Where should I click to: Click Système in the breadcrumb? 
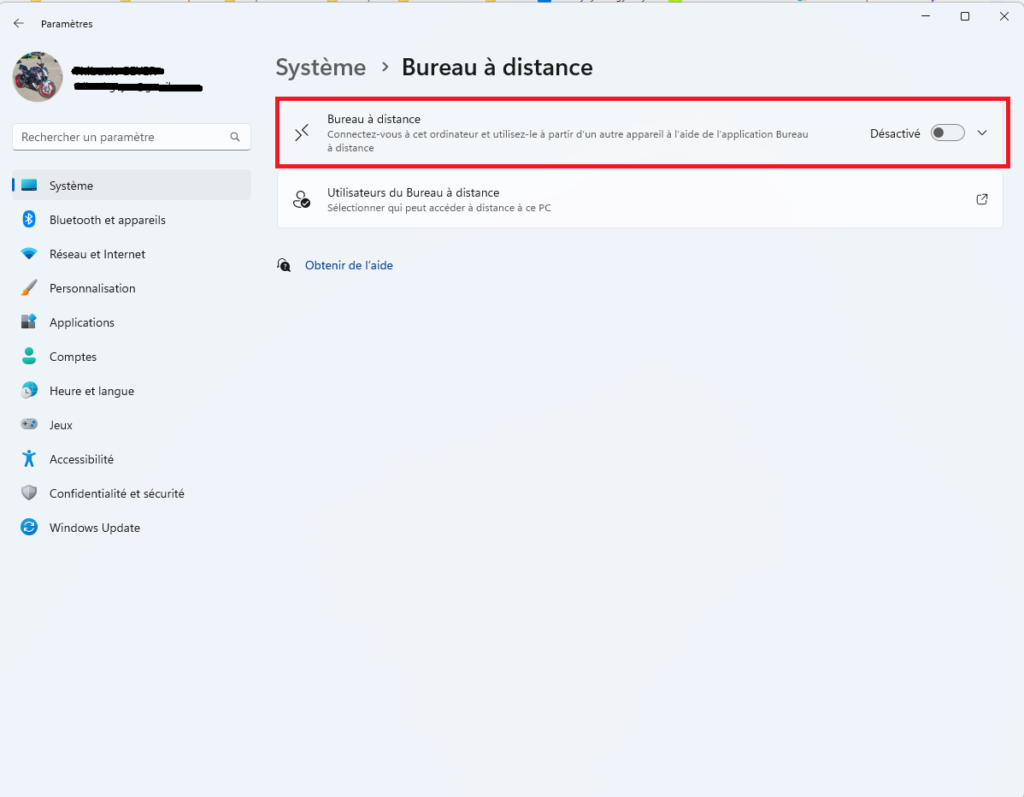point(321,67)
